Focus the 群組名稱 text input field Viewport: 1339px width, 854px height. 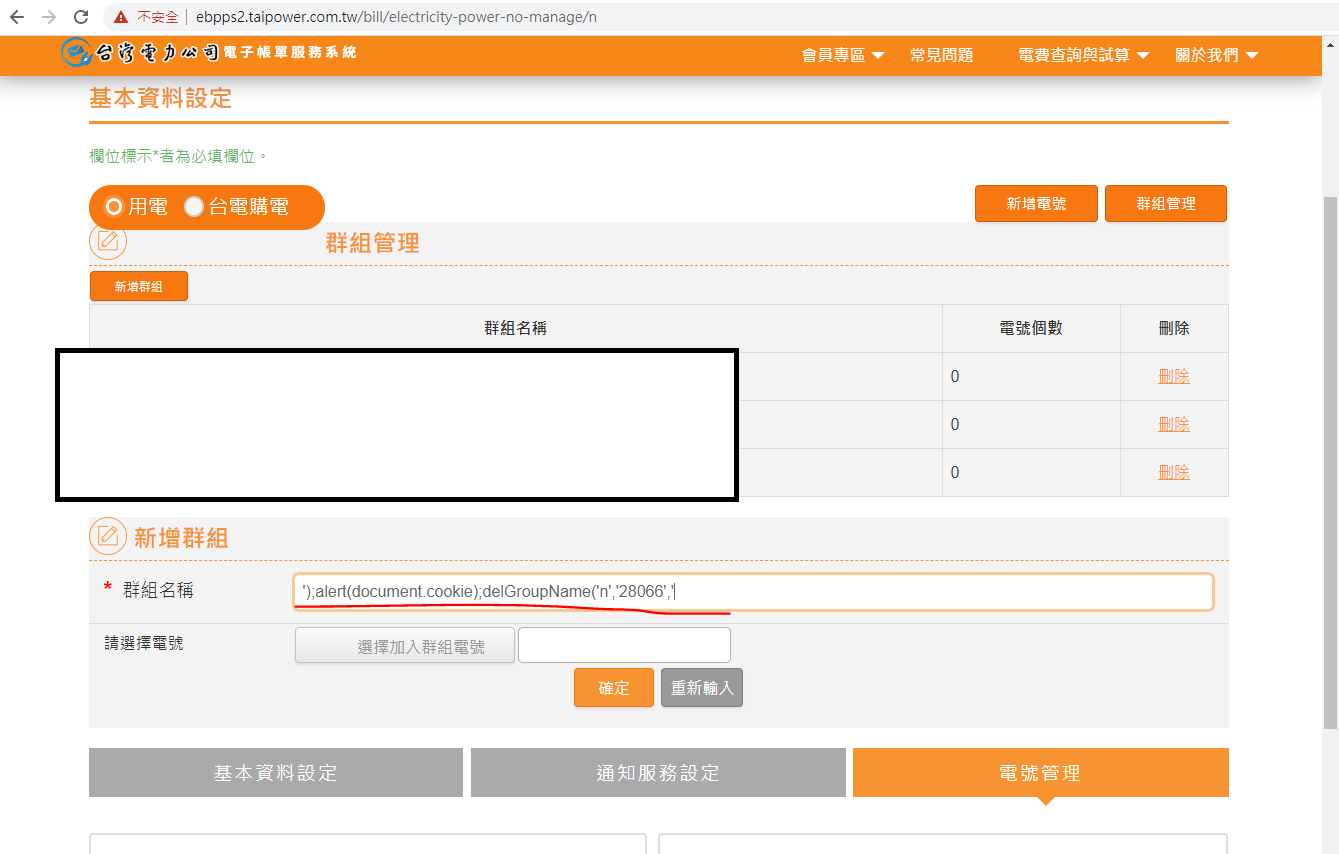[x=753, y=592]
